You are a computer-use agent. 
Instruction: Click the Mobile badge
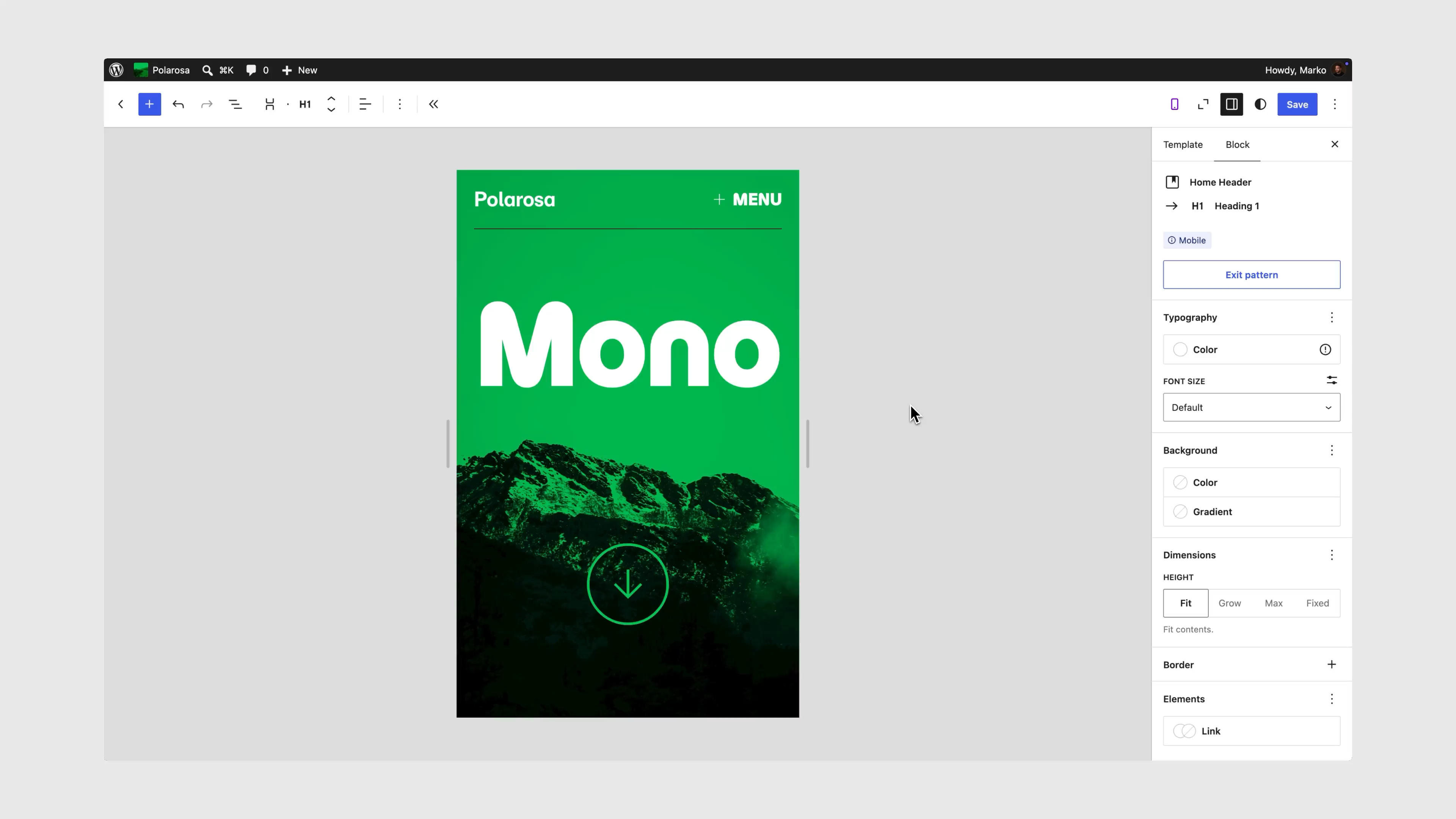click(x=1187, y=240)
